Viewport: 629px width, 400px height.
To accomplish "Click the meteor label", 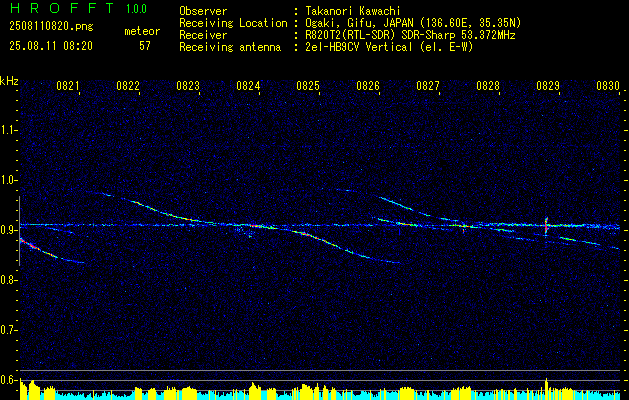I will pyautogui.click(x=142, y=31).
